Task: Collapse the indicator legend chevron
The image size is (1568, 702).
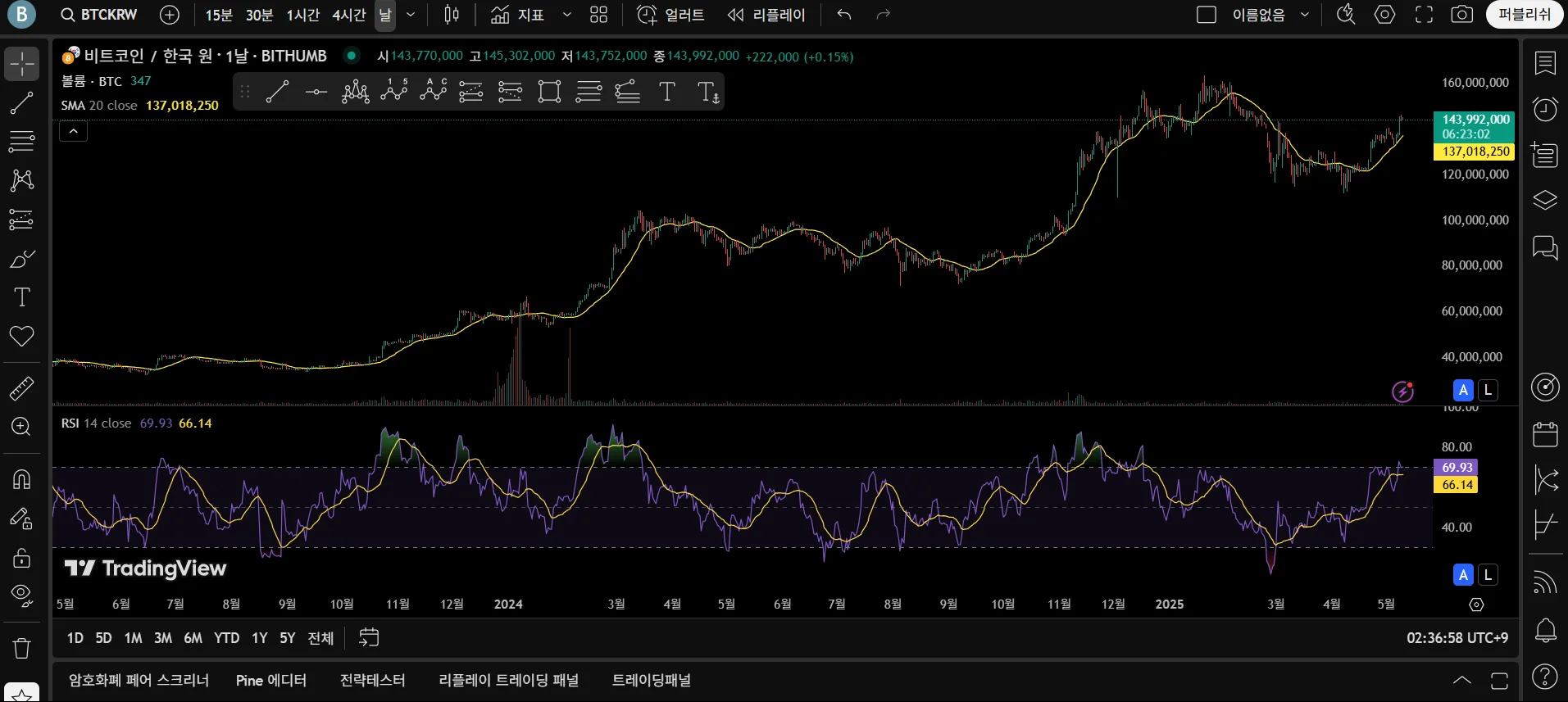Action: (x=73, y=131)
